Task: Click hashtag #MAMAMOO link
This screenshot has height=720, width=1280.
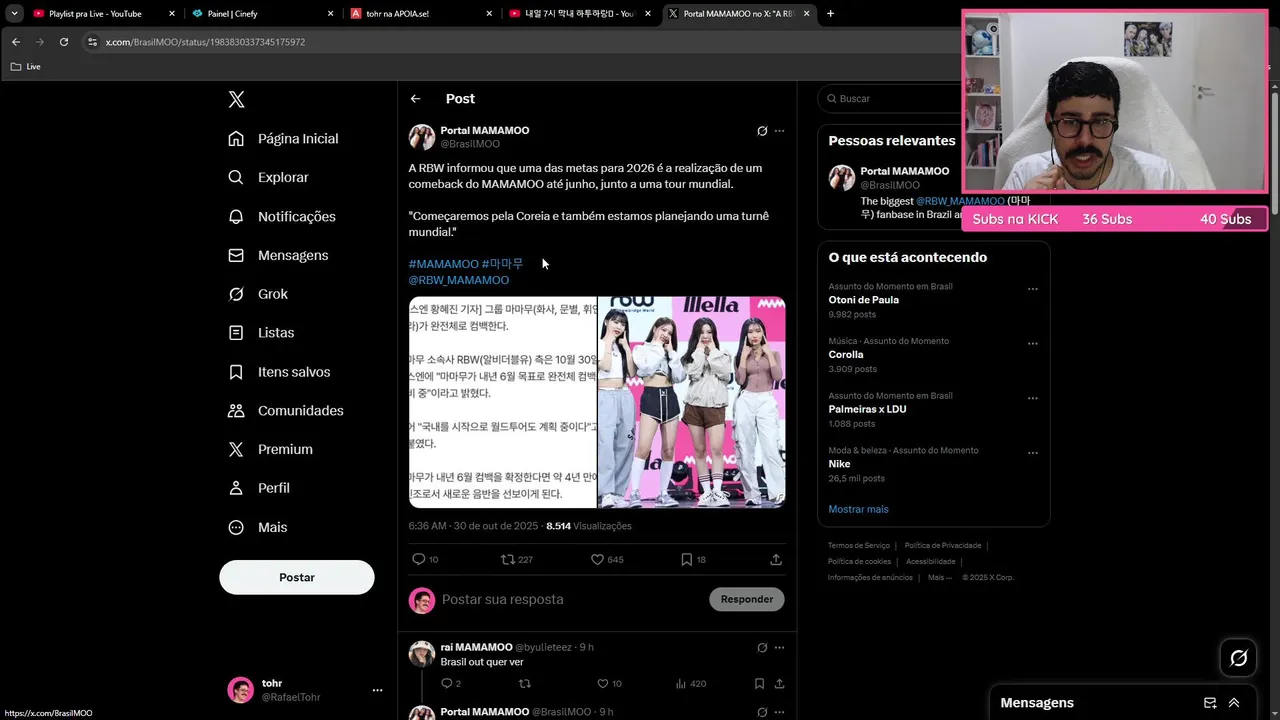Action: pos(443,264)
